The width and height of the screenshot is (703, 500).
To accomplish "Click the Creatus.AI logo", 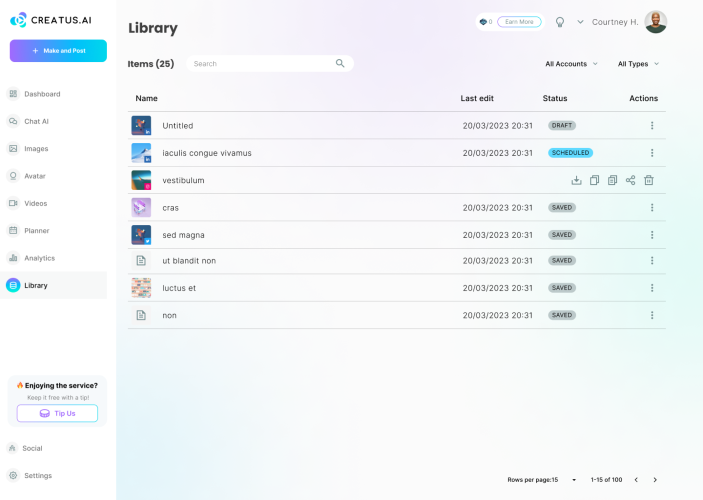I will 51,20.
